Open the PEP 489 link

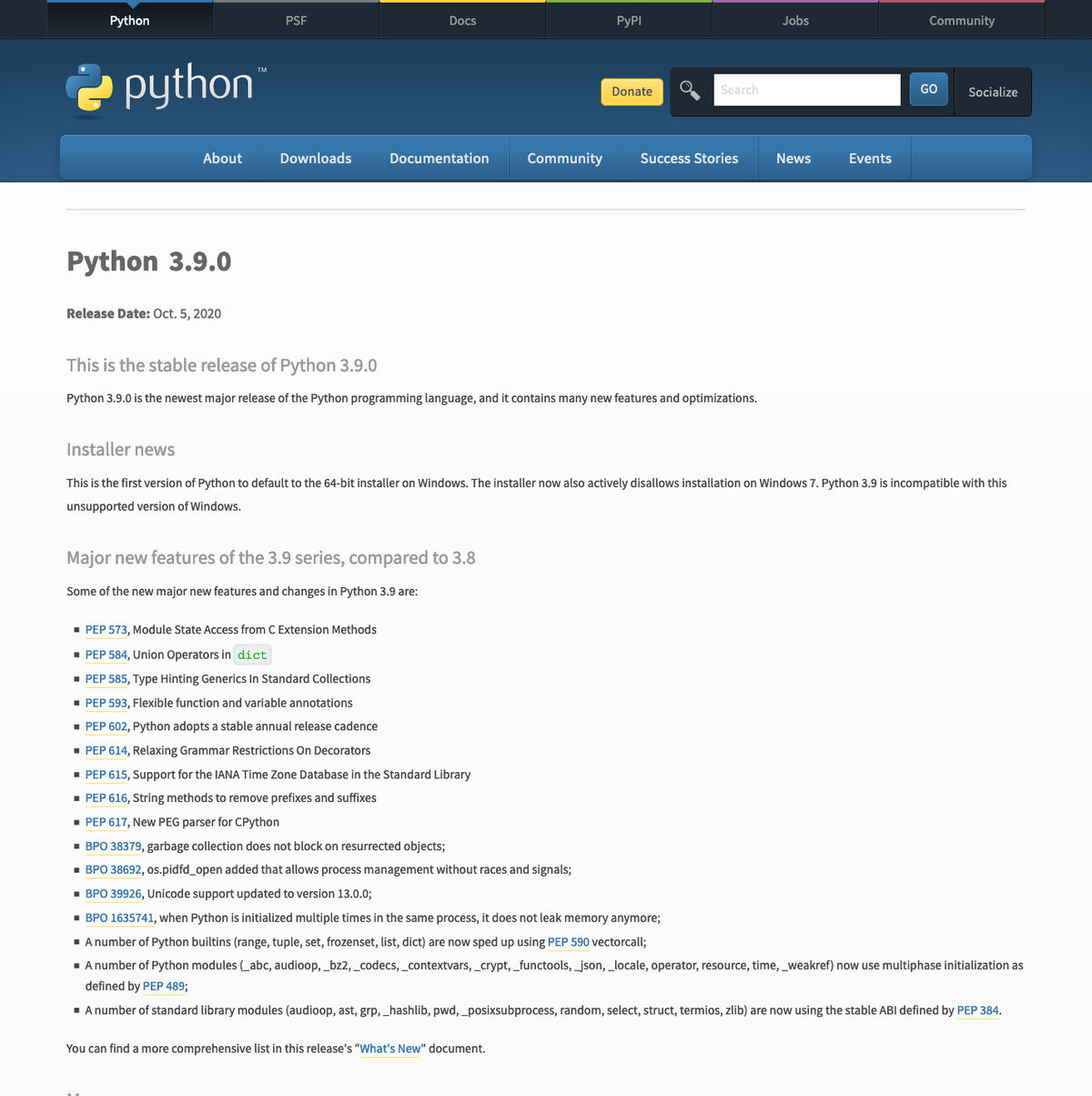(164, 986)
